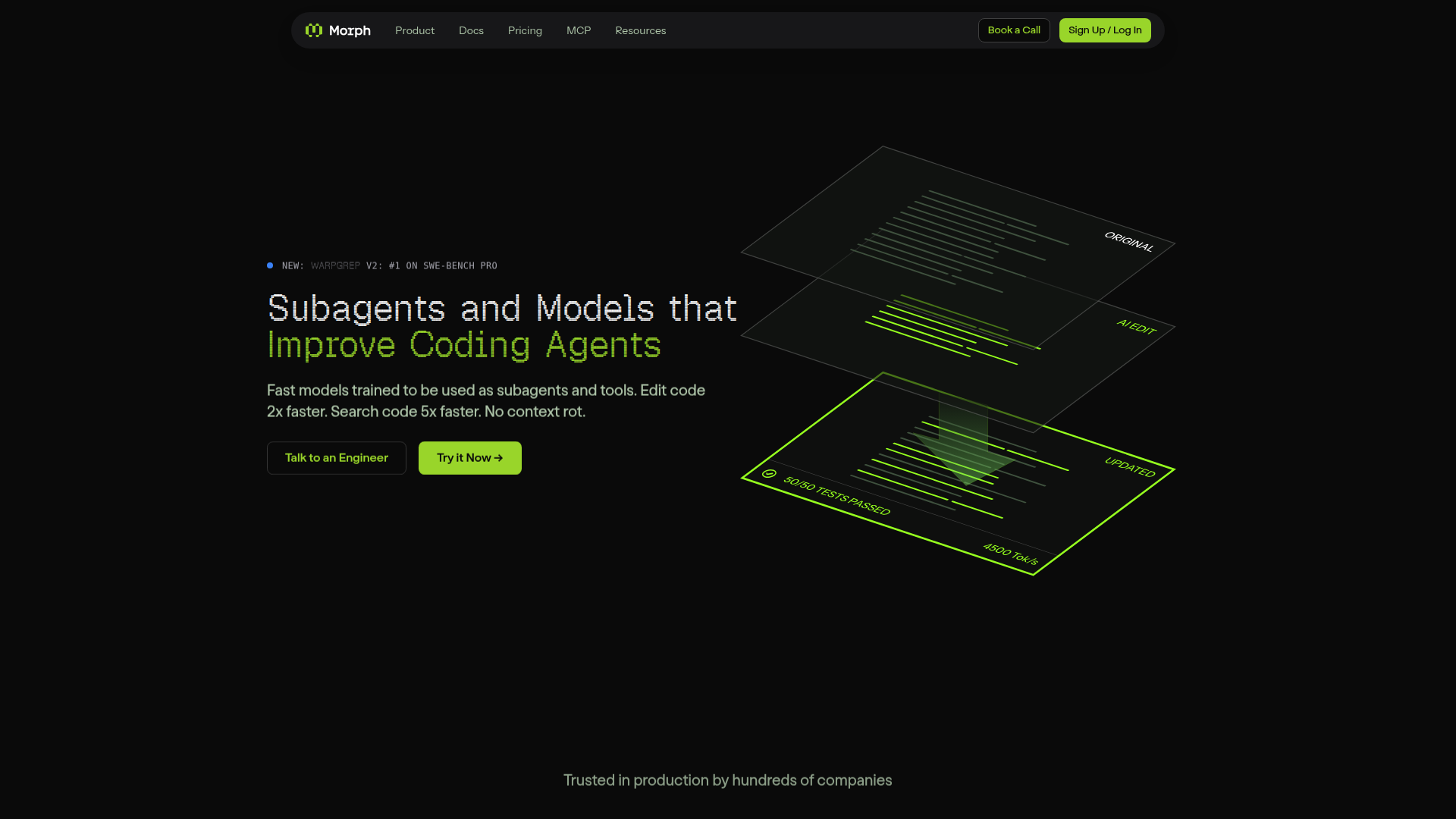Click the Morph wordmark text
1456x819 pixels.
(x=350, y=30)
